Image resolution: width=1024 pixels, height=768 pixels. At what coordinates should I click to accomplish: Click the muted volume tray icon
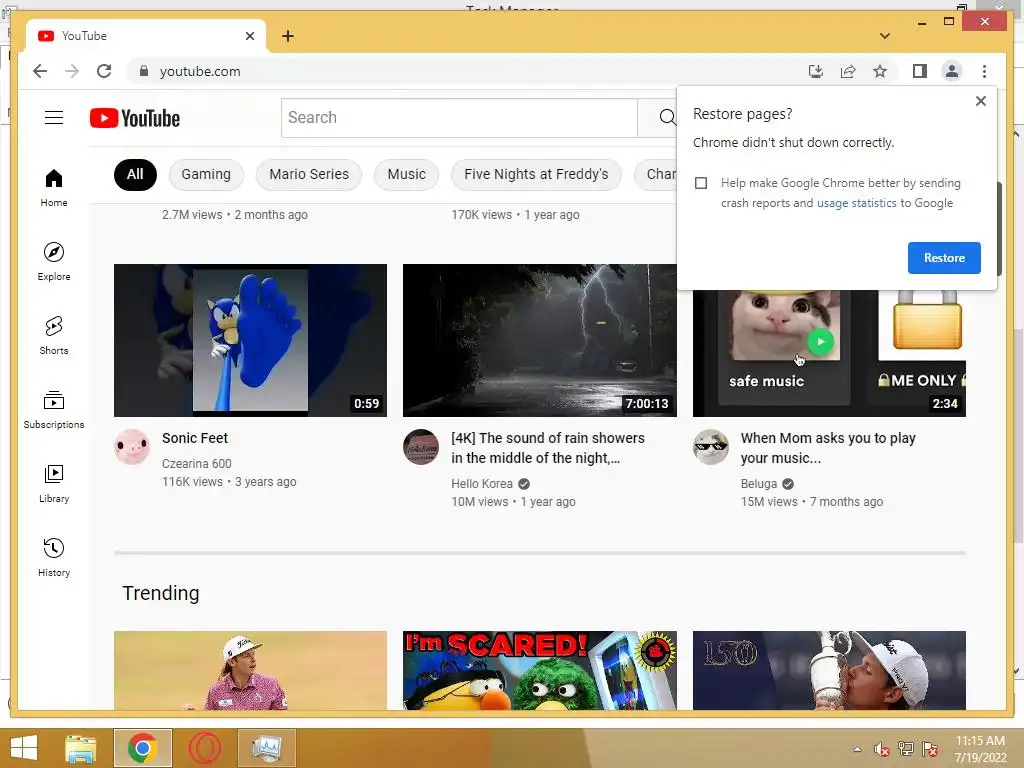(882, 749)
